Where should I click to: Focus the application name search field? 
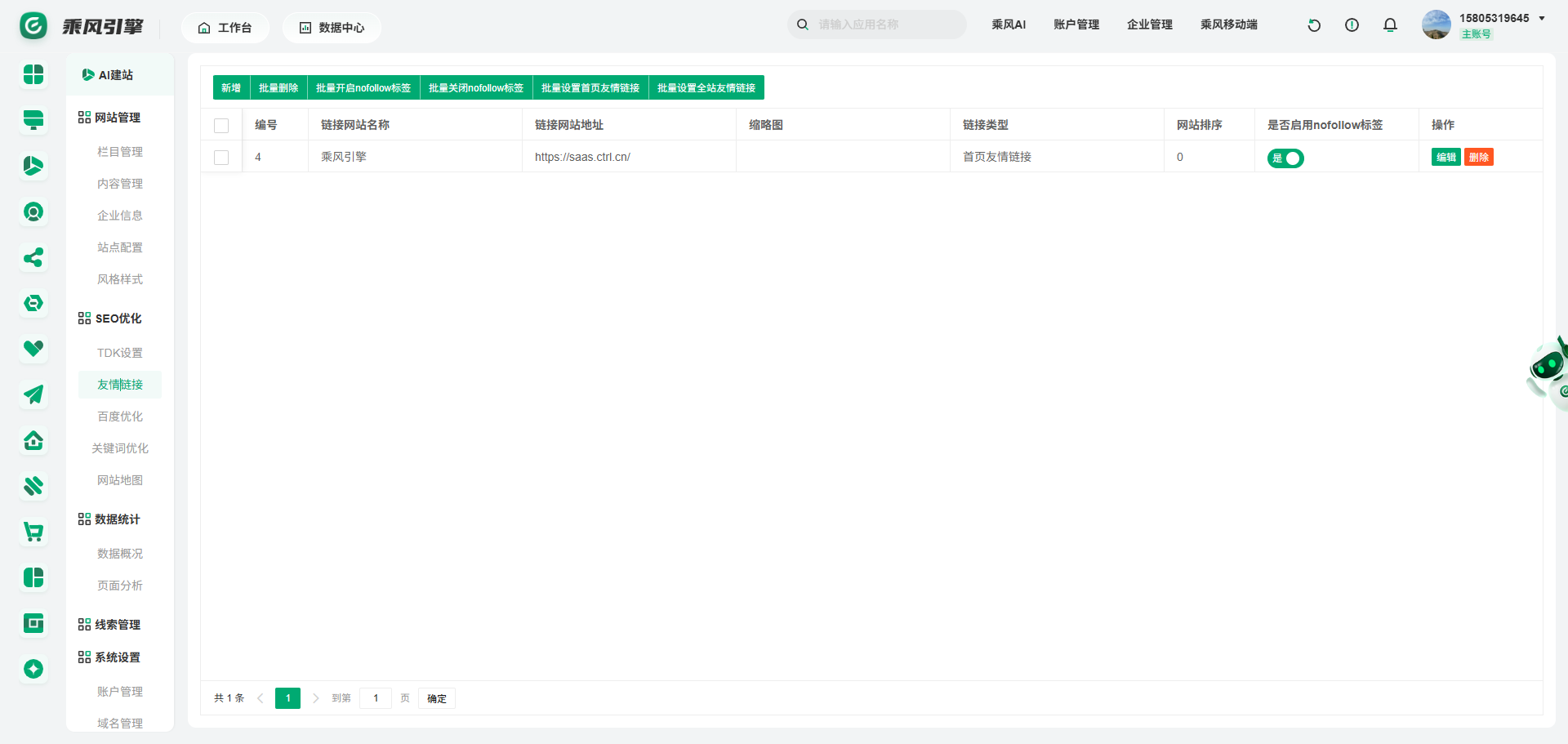pyautogui.click(x=886, y=25)
